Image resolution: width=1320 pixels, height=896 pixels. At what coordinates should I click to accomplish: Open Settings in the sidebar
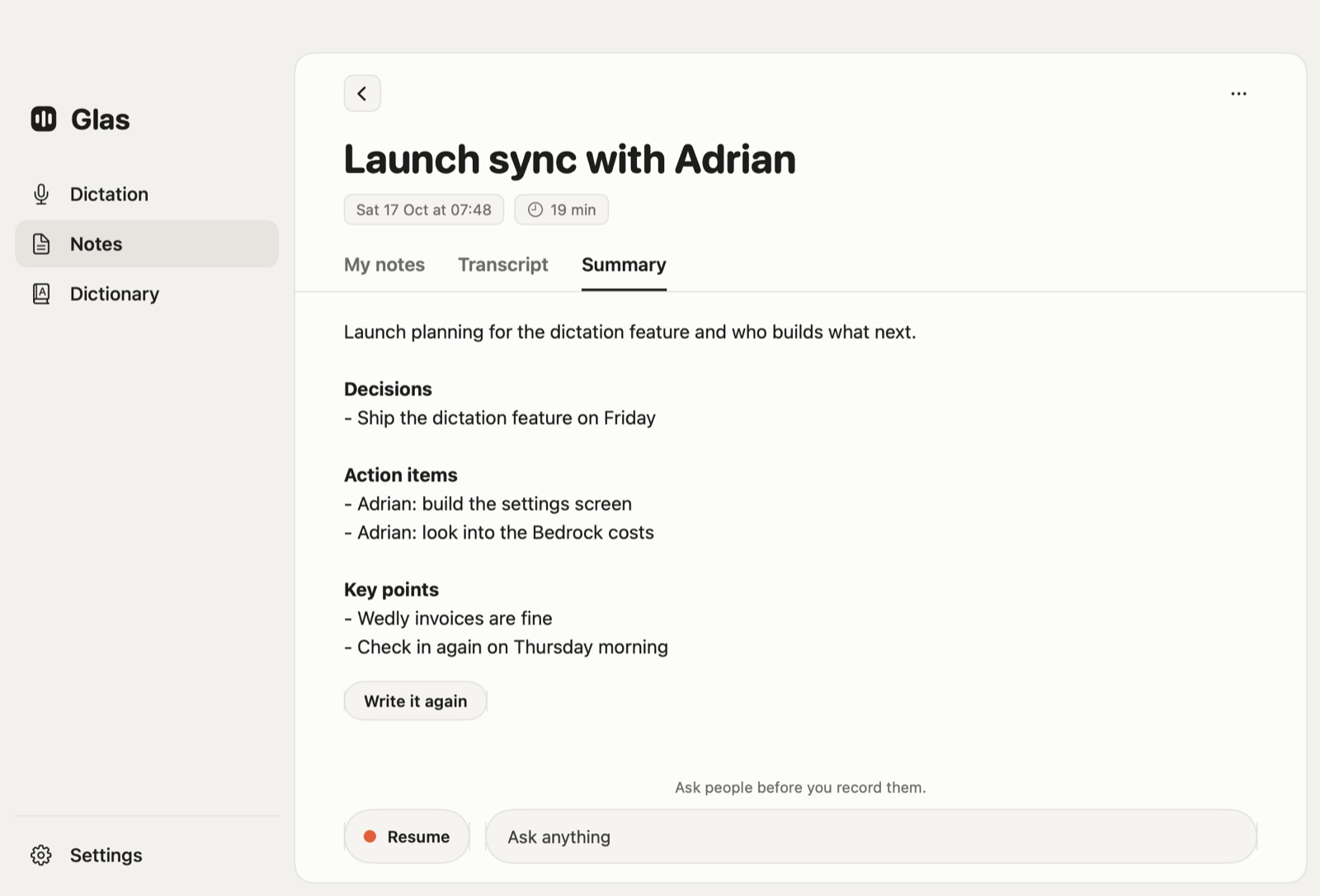(x=147, y=855)
